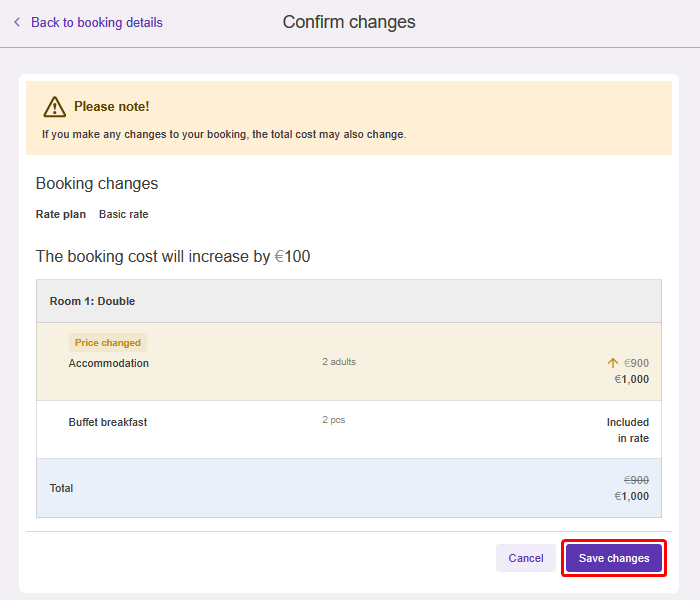The image size is (700, 600).
Task: Click the 2 adults guest text
Action: [x=339, y=362]
